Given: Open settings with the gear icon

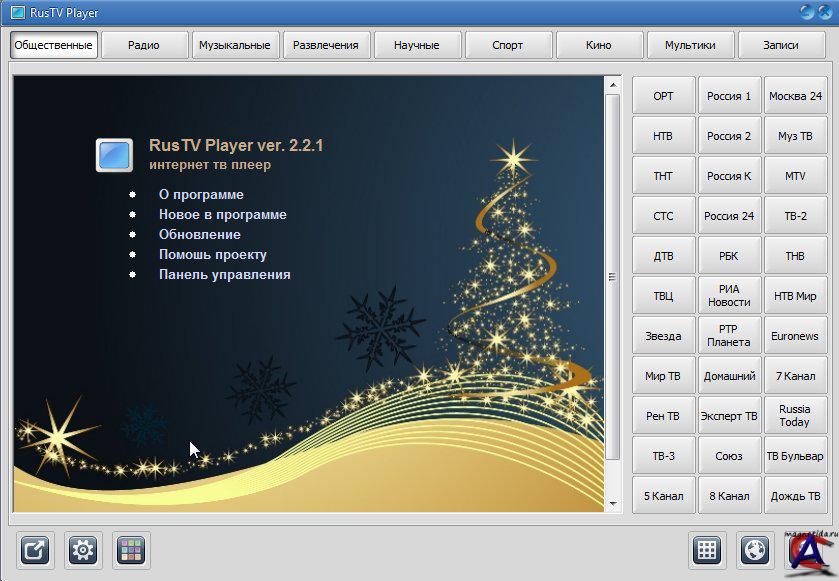Looking at the screenshot, I should [84, 550].
